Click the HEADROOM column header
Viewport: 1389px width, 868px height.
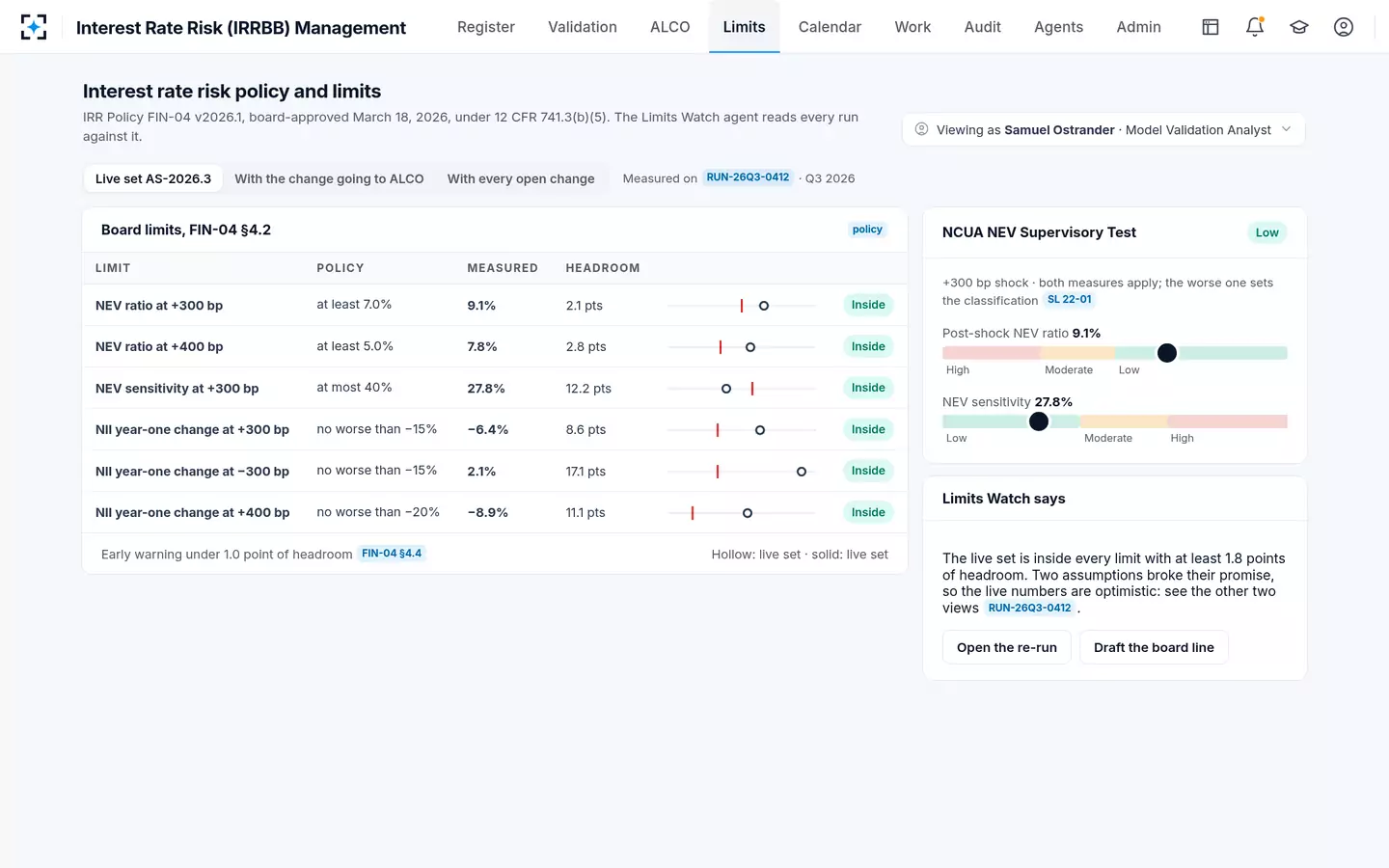(x=603, y=268)
